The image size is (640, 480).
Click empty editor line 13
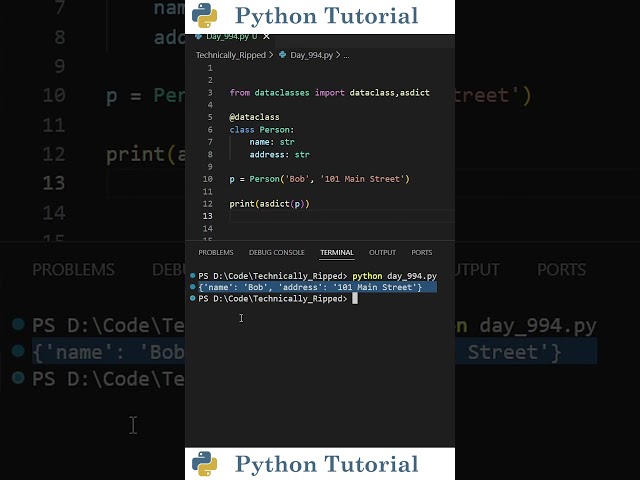click(x=342, y=216)
